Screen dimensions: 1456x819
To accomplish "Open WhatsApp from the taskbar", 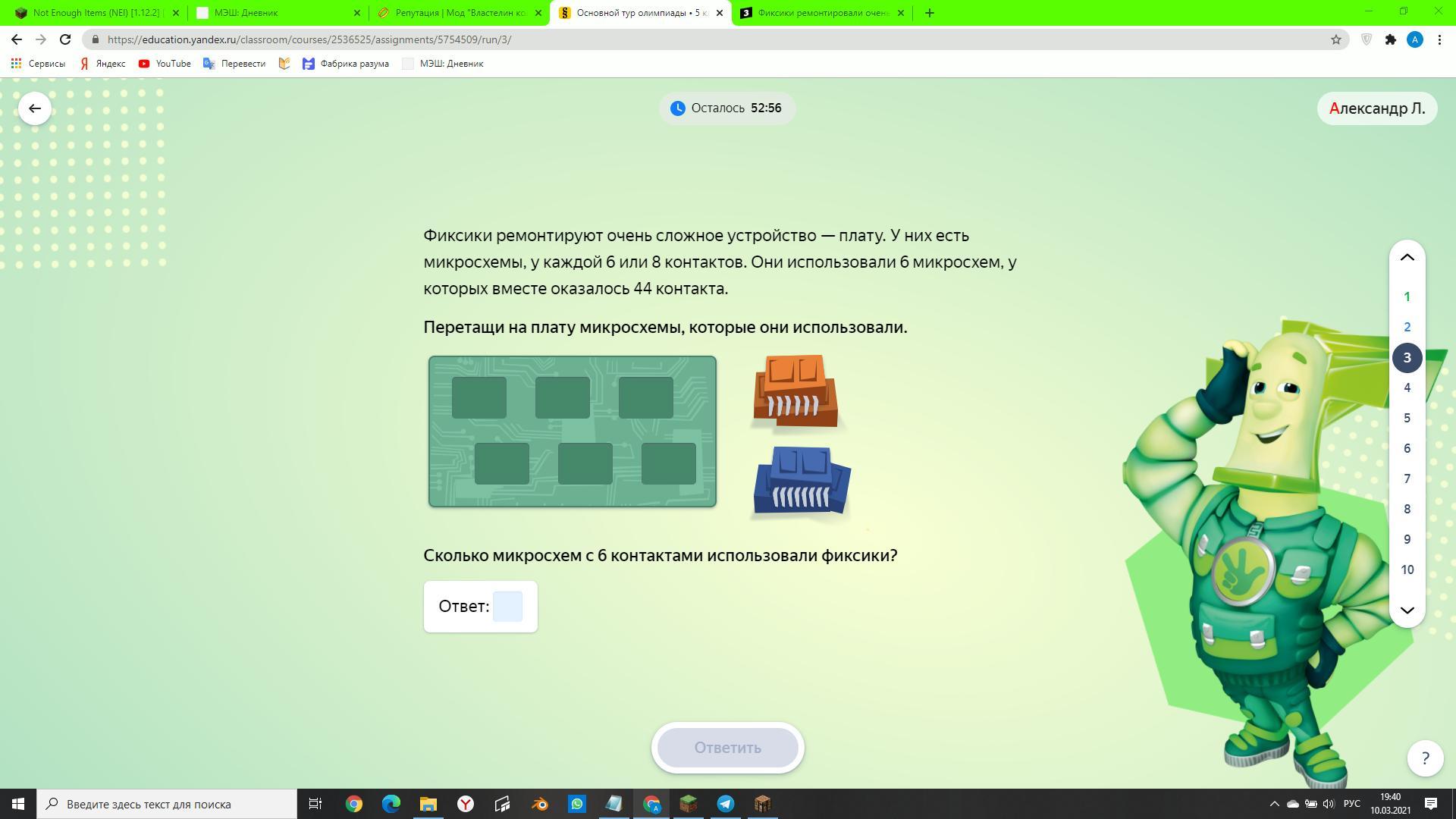I will [577, 804].
